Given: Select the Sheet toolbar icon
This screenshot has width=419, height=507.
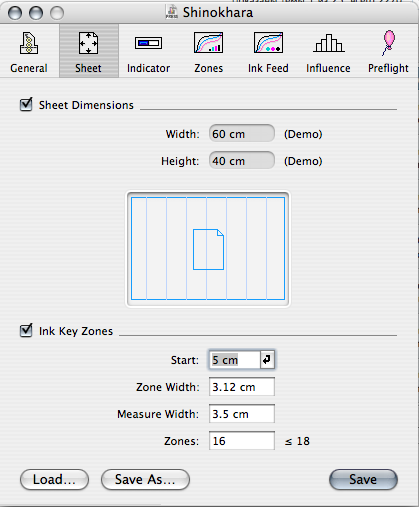Looking at the screenshot, I should [x=89, y=52].
